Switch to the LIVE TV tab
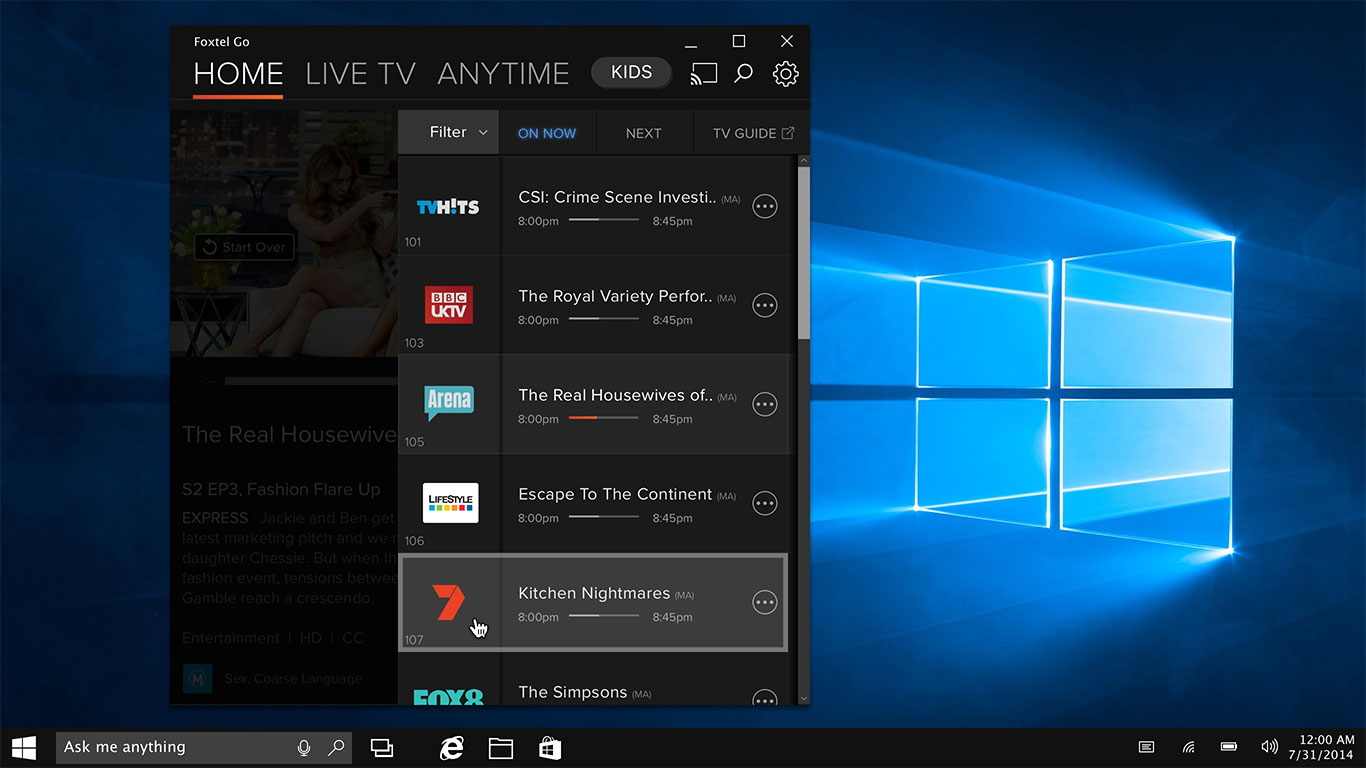The width and height of the screenshot is (1366, 768). coord(360,74)
